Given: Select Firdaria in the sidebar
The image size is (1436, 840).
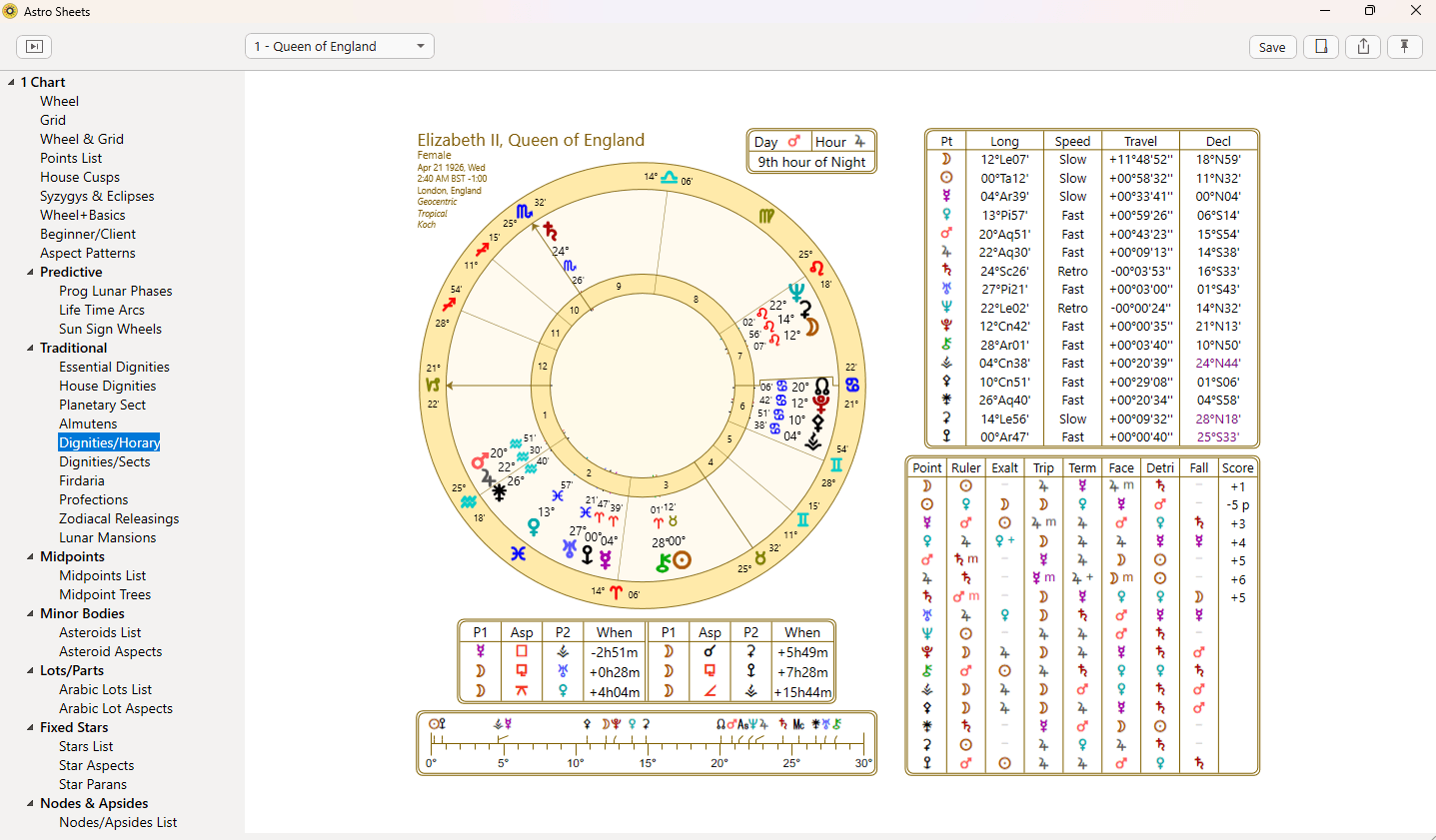Looking at the screenshot, I should [82, 480].
